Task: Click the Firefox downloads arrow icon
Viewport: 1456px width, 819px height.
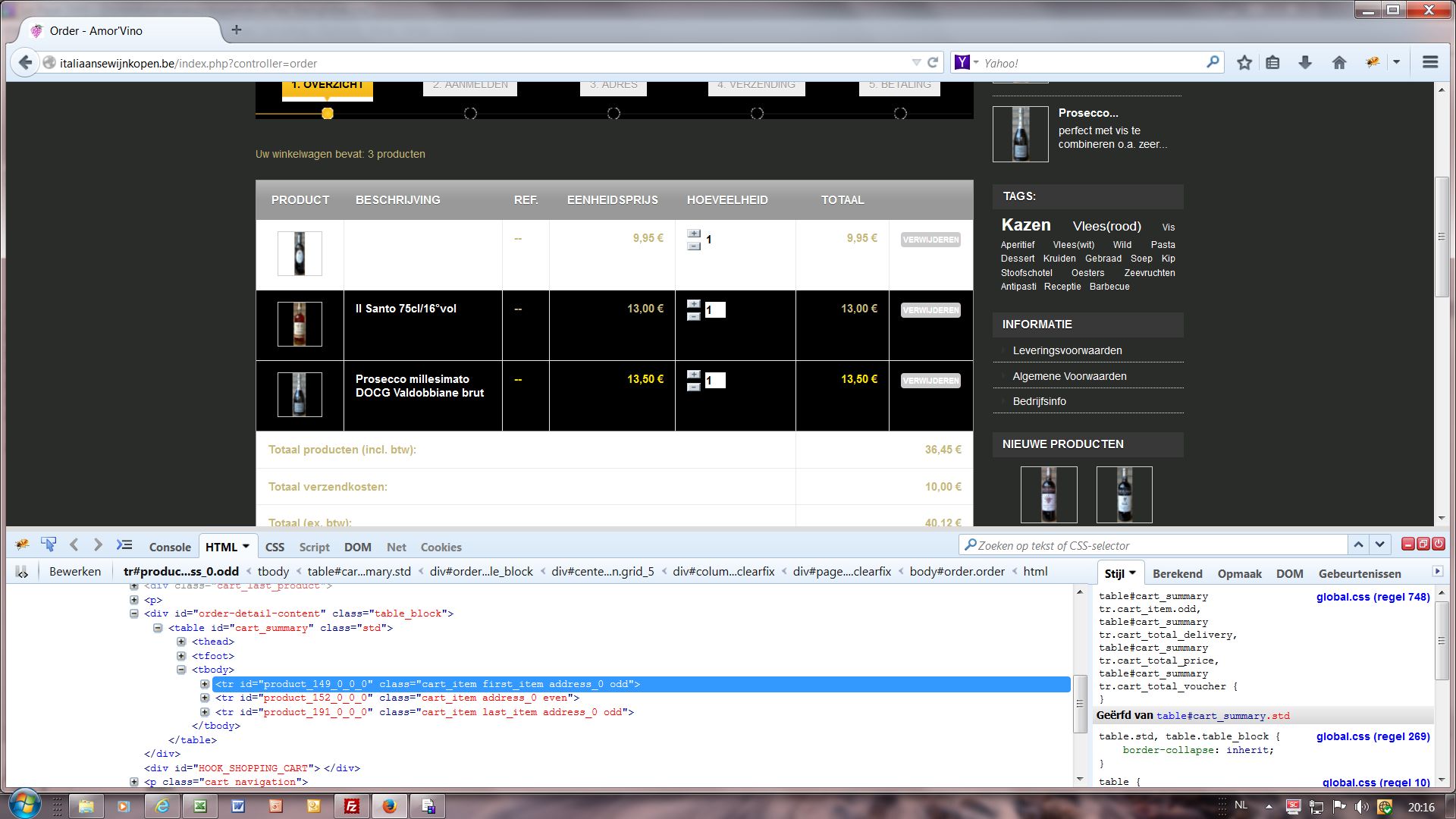Action: click(x=1304, y=63)
